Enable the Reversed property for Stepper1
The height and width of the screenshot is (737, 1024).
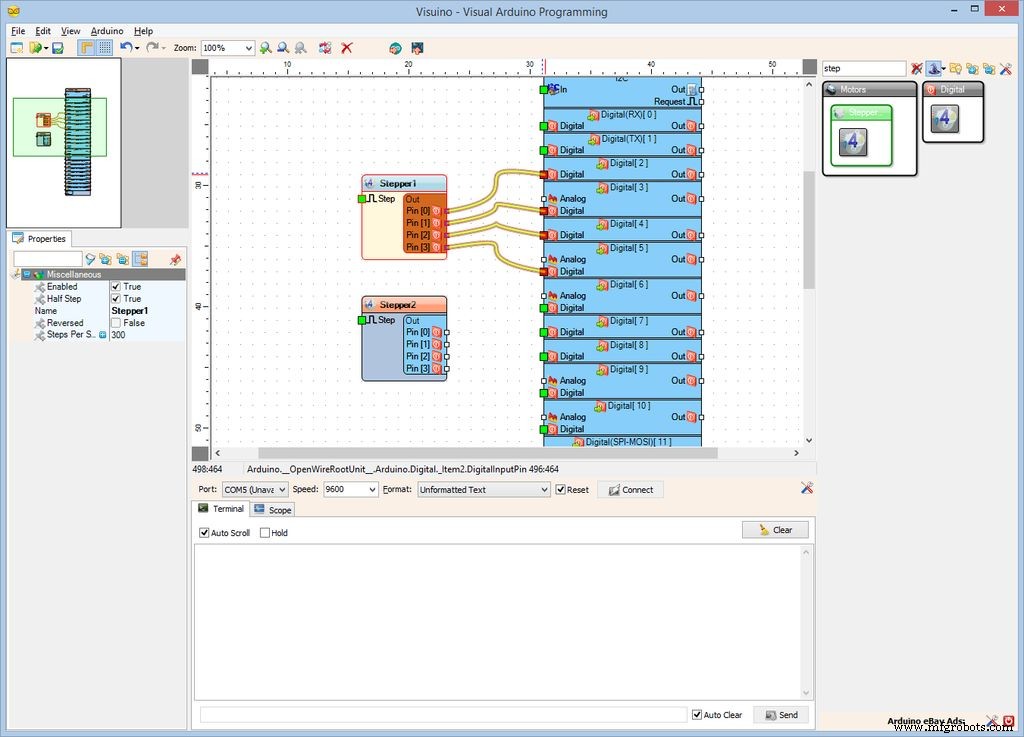click(117, 322)
